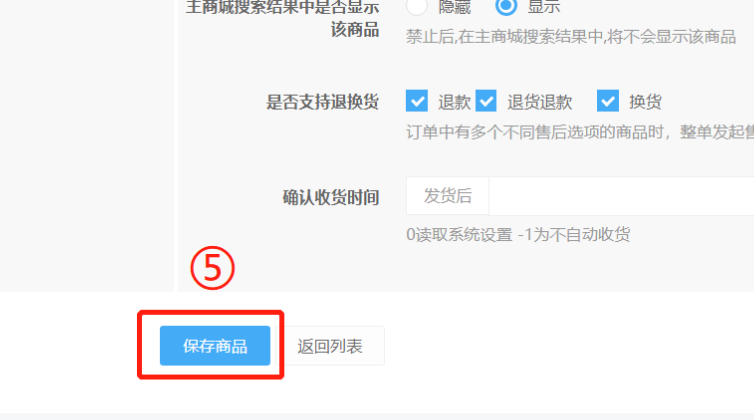Uncheck the 退款 checkbox
754x420 pixels.
417,101
